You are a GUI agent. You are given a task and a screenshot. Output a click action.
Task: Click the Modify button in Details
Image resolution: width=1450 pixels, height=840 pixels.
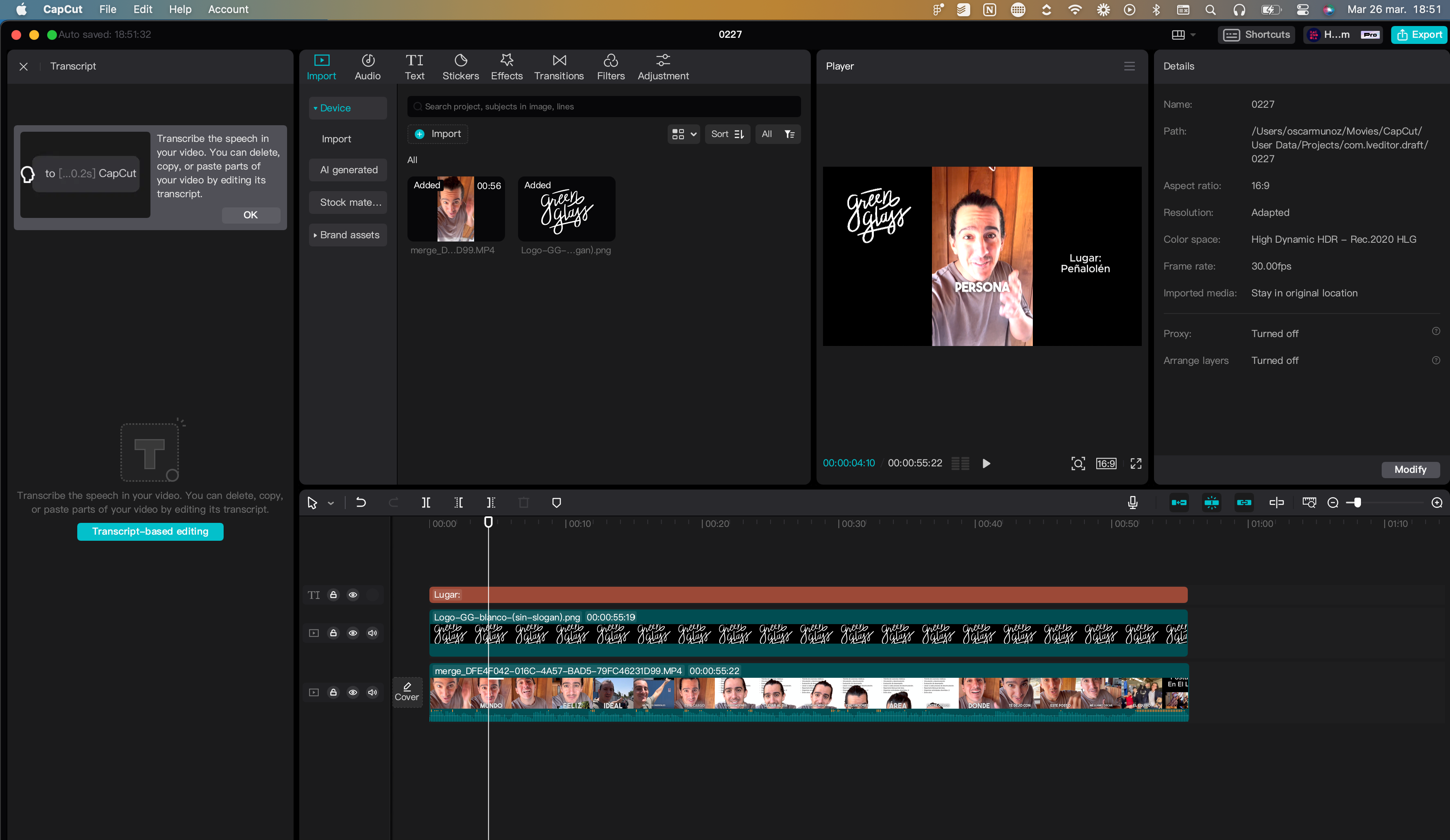pyautogui.click(x=1410, y=469)
